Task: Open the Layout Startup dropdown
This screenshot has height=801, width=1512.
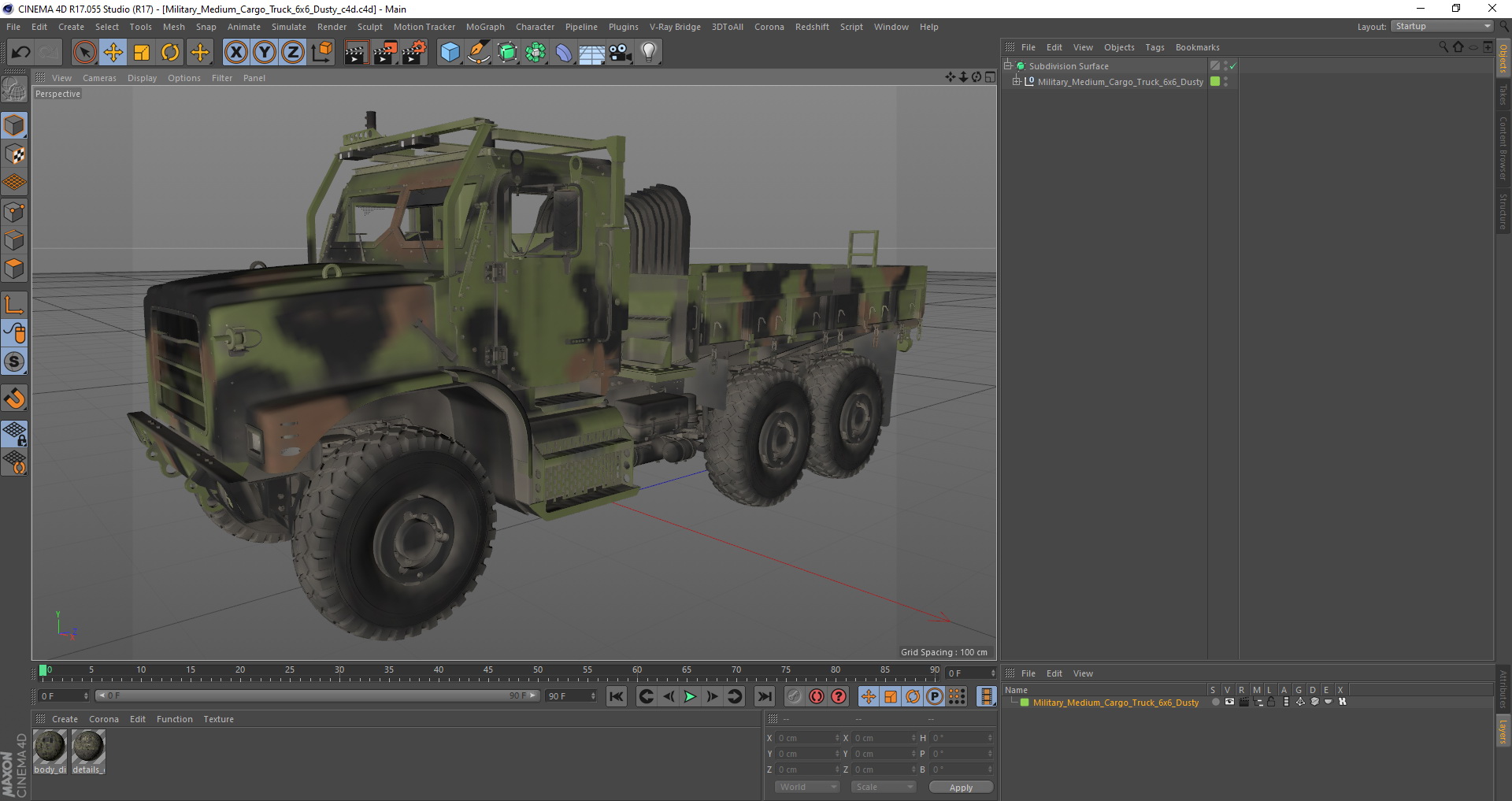Action: pyautogui.click(x=1442, y=26)
